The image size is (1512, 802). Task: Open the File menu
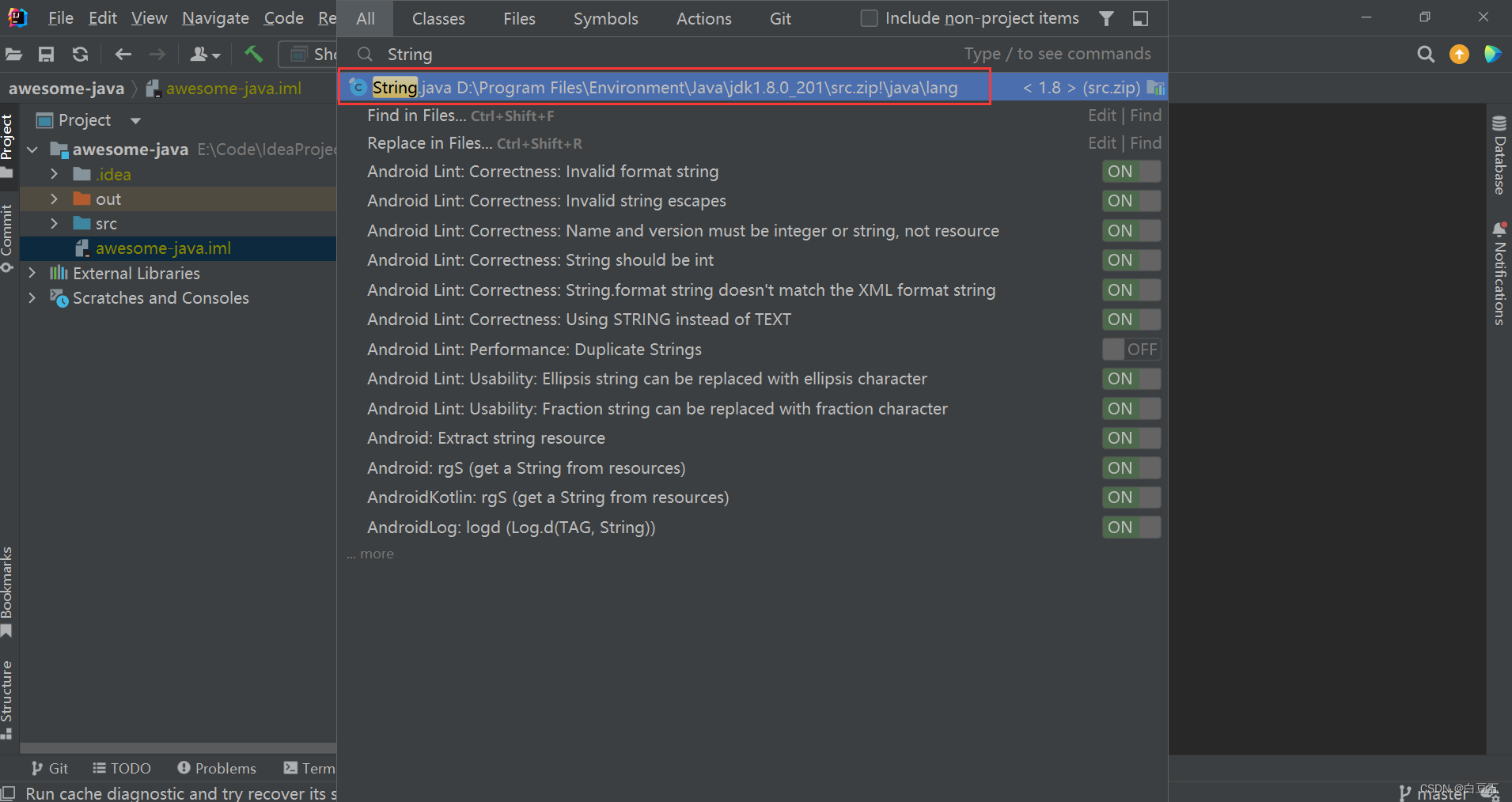pyautogui.click(x=60, y=18)
